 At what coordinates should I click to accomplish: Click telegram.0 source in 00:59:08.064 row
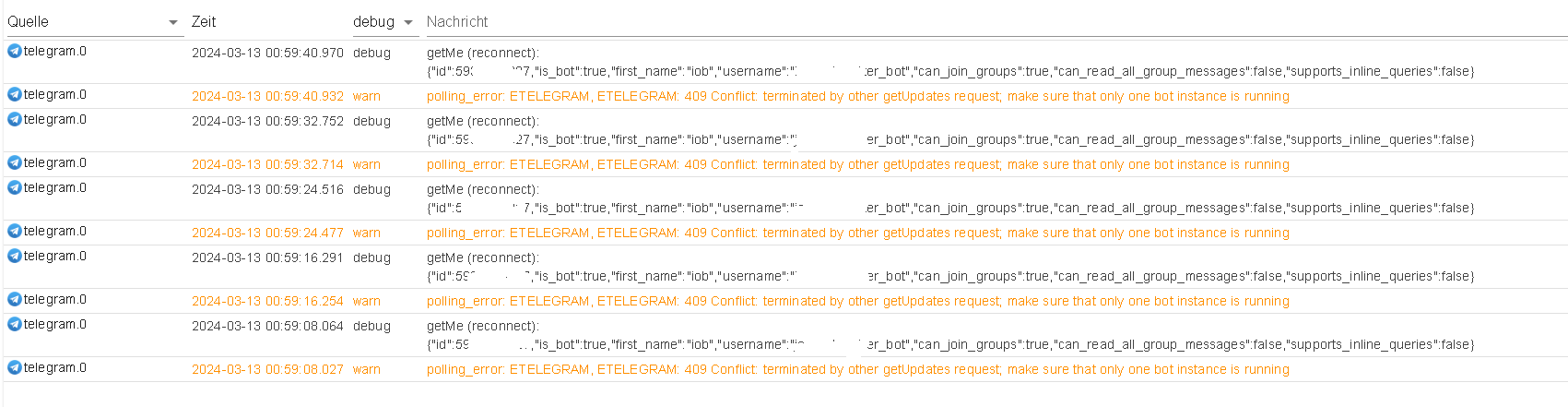[54, 324]
